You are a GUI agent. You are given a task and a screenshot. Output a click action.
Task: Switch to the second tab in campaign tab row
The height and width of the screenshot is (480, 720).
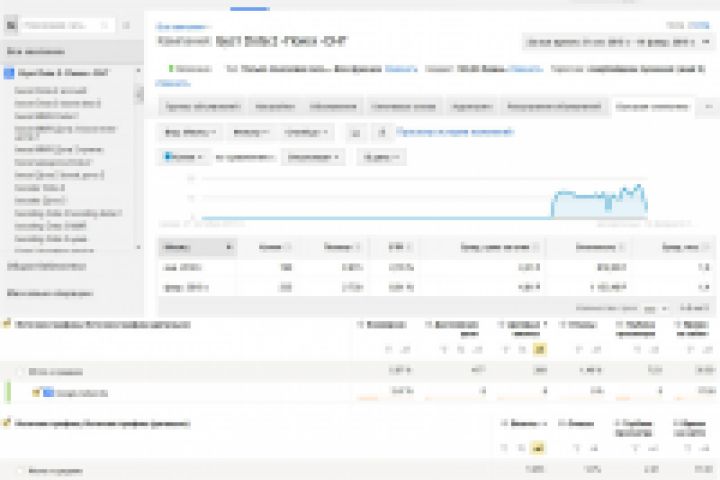275,107
